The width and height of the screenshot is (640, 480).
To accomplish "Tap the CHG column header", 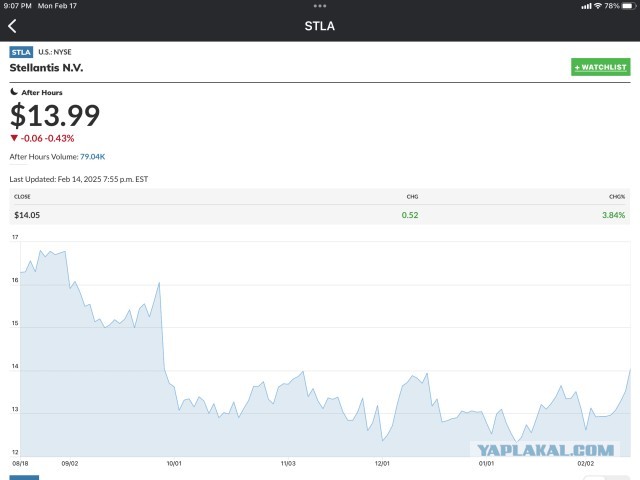I will click(x=412, y=197).
